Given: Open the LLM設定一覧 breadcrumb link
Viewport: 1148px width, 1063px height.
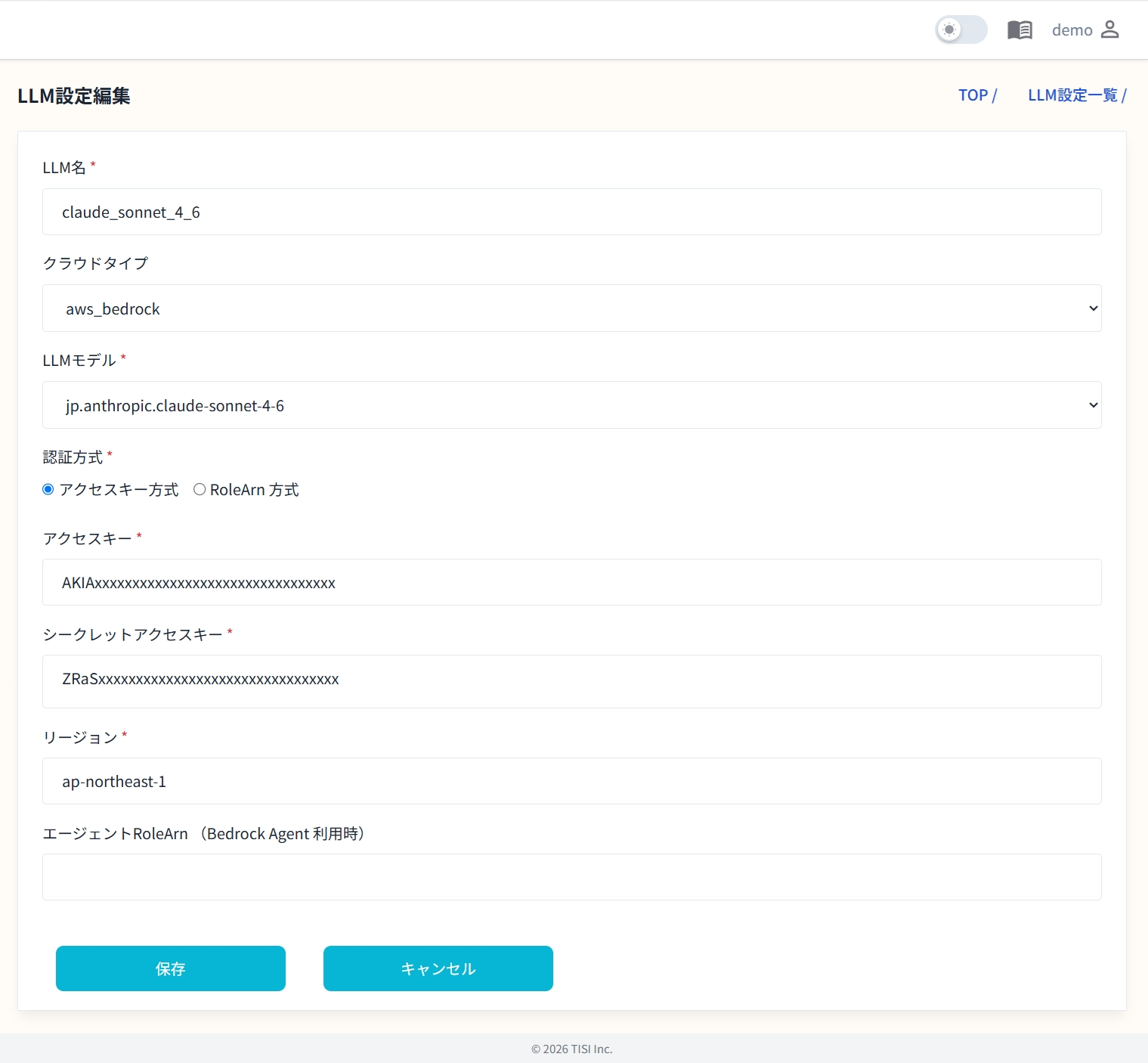Looking at the screenshot, I should click(x=1072, y=95).
